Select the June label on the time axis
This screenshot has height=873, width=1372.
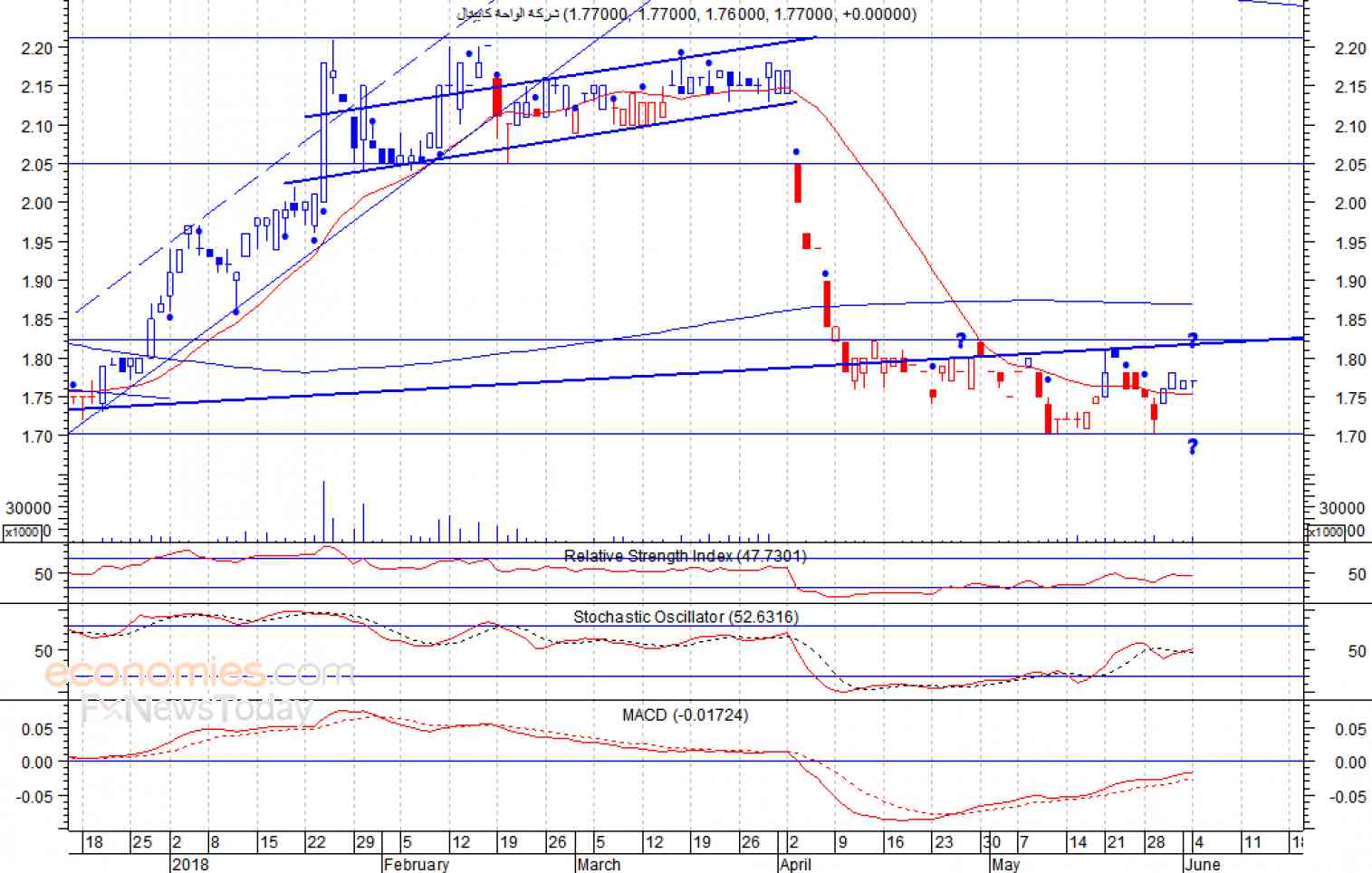pyautogui.click(x=1203, y=864)
